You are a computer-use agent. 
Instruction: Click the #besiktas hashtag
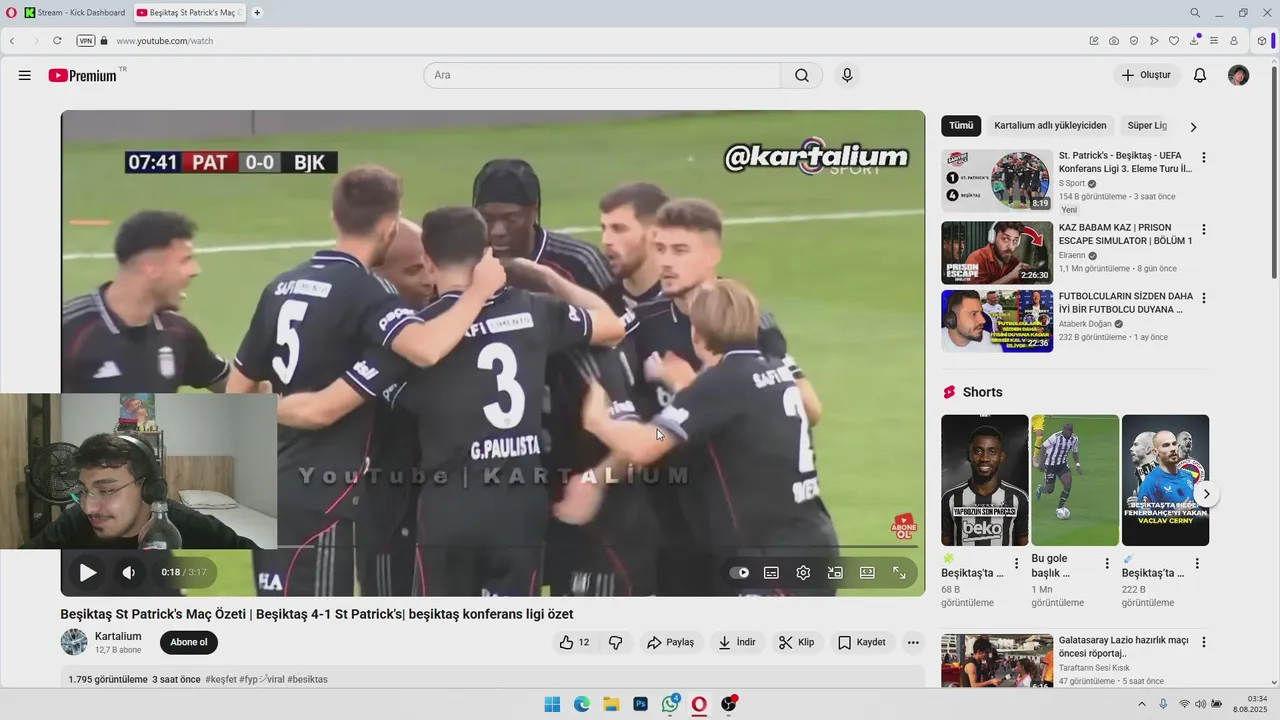(307, 679)
